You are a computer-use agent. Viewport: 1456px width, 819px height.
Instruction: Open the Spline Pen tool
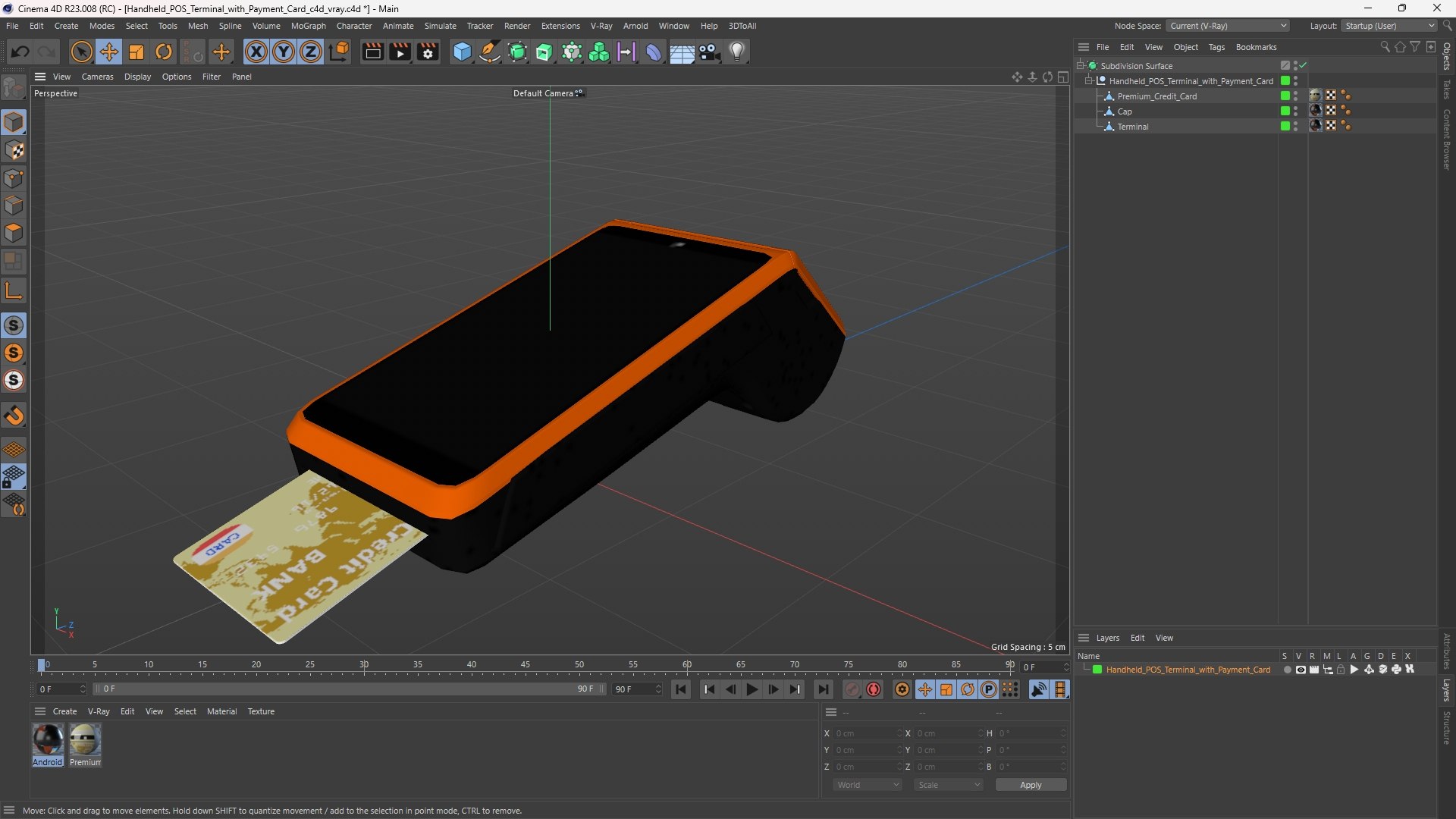coord(490,52)
